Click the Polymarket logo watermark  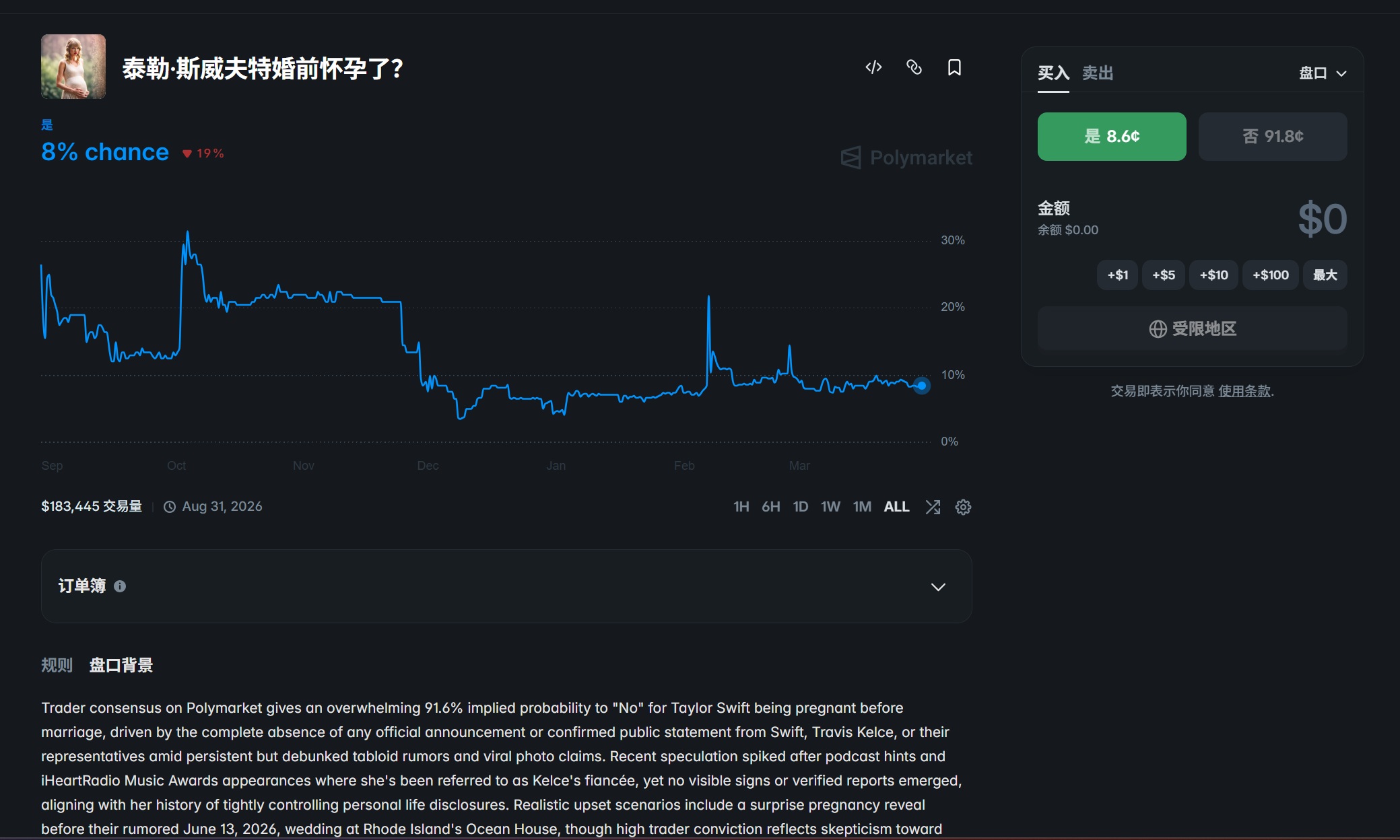906,157
